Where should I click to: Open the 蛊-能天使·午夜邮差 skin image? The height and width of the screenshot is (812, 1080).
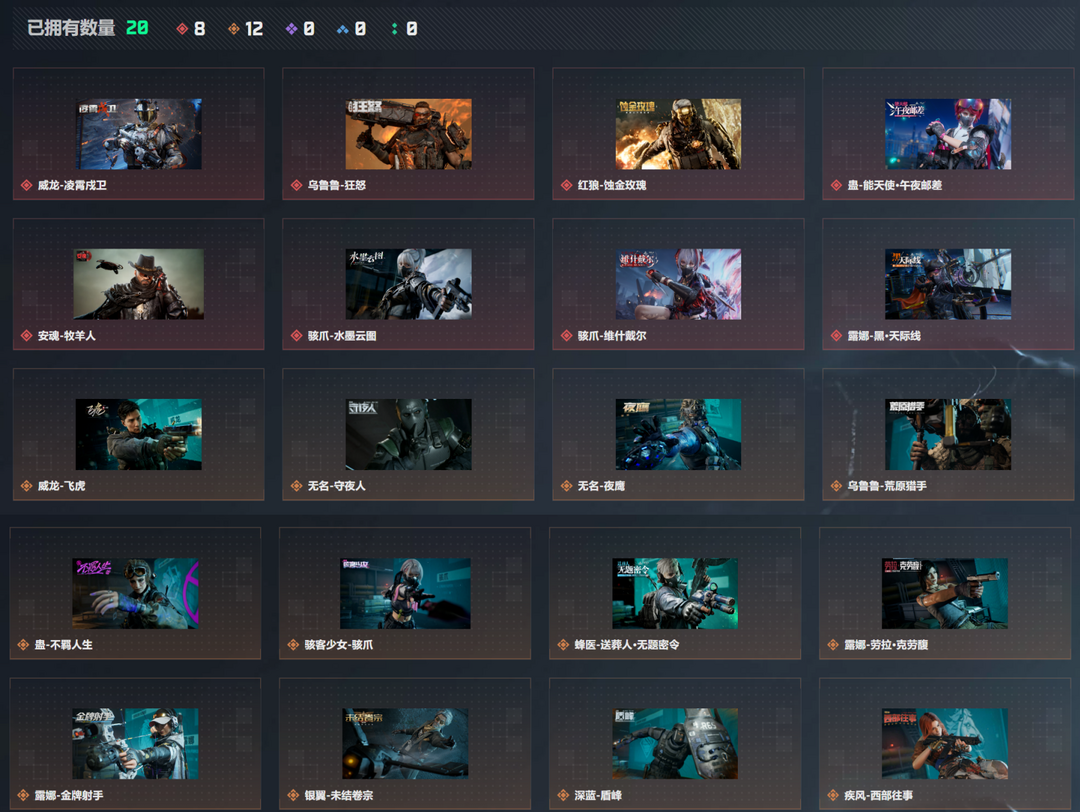pos(948,134)
